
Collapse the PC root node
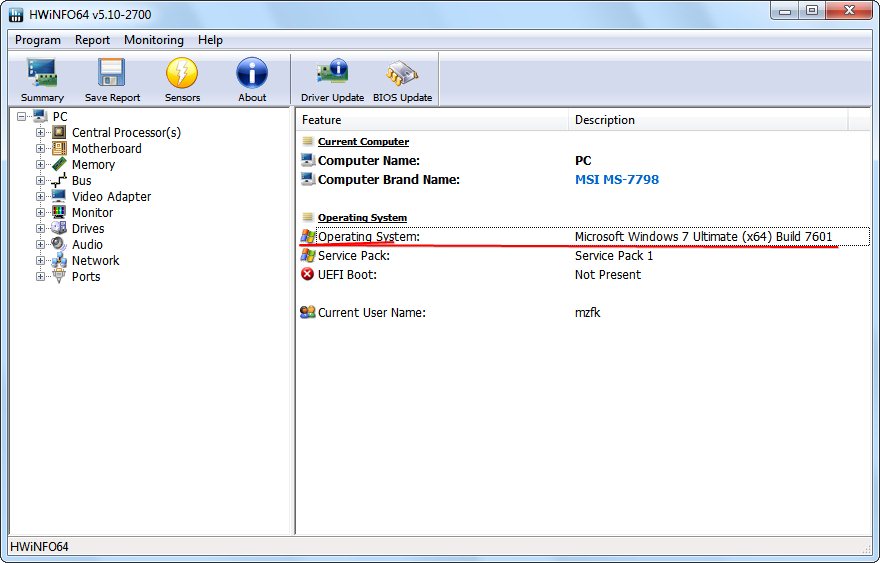tap(23, 117)
